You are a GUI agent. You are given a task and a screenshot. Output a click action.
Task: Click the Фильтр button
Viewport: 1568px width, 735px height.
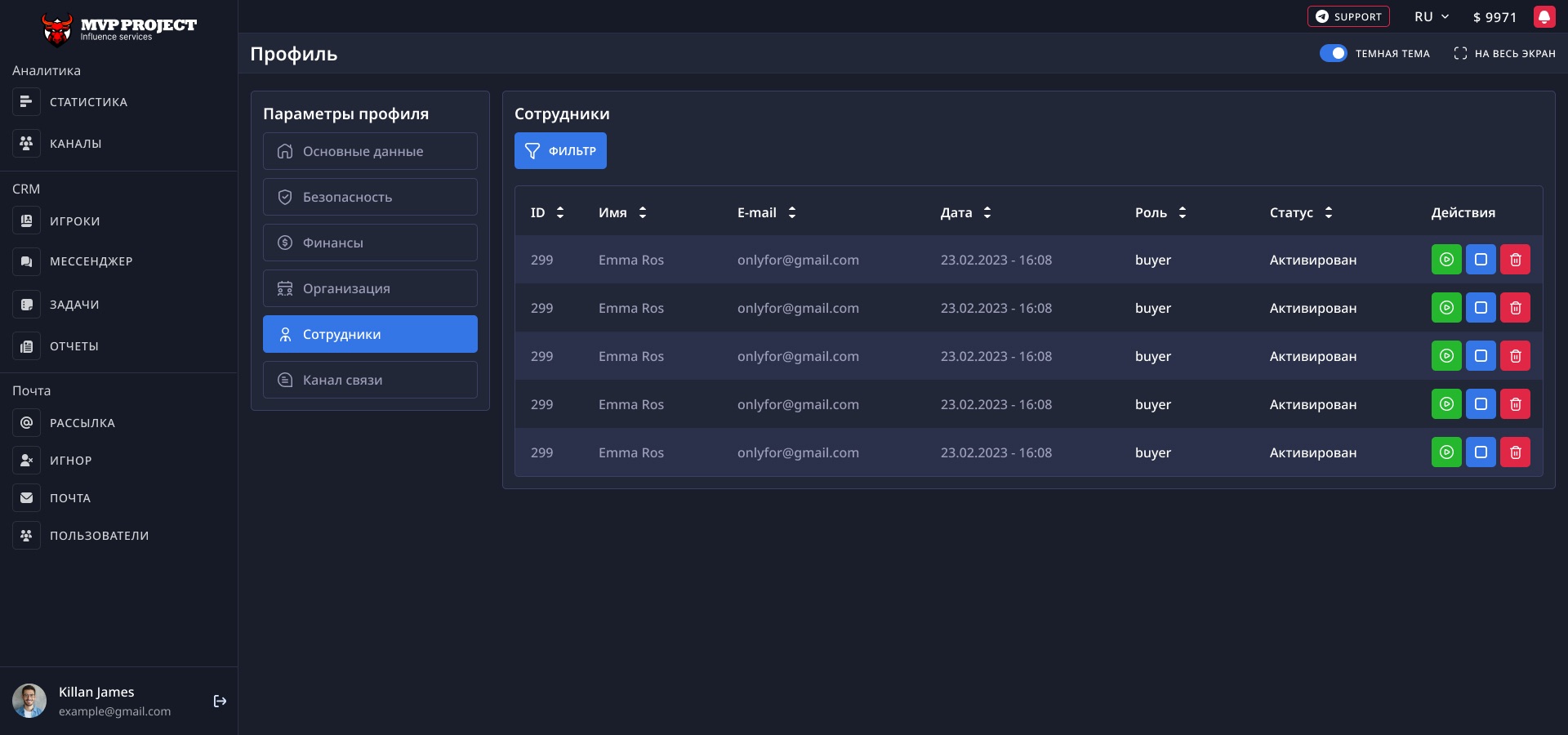[x=560, y=150]
